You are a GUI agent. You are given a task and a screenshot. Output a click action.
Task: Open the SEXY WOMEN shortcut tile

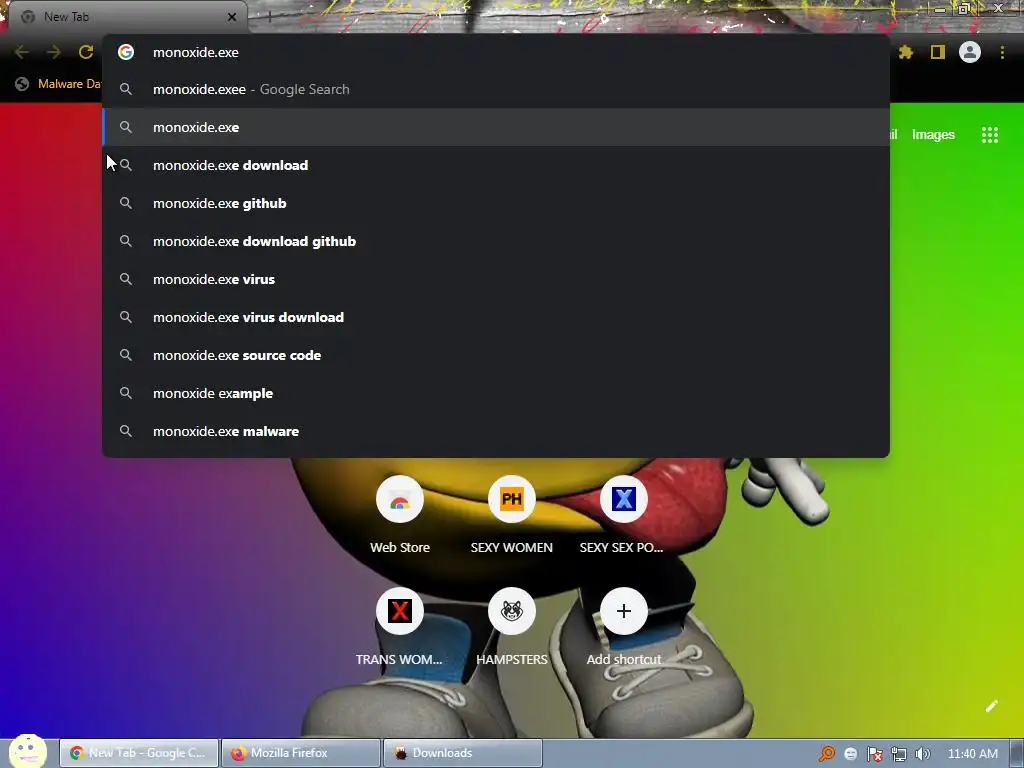pyautogui.click(x=511, y=516)
